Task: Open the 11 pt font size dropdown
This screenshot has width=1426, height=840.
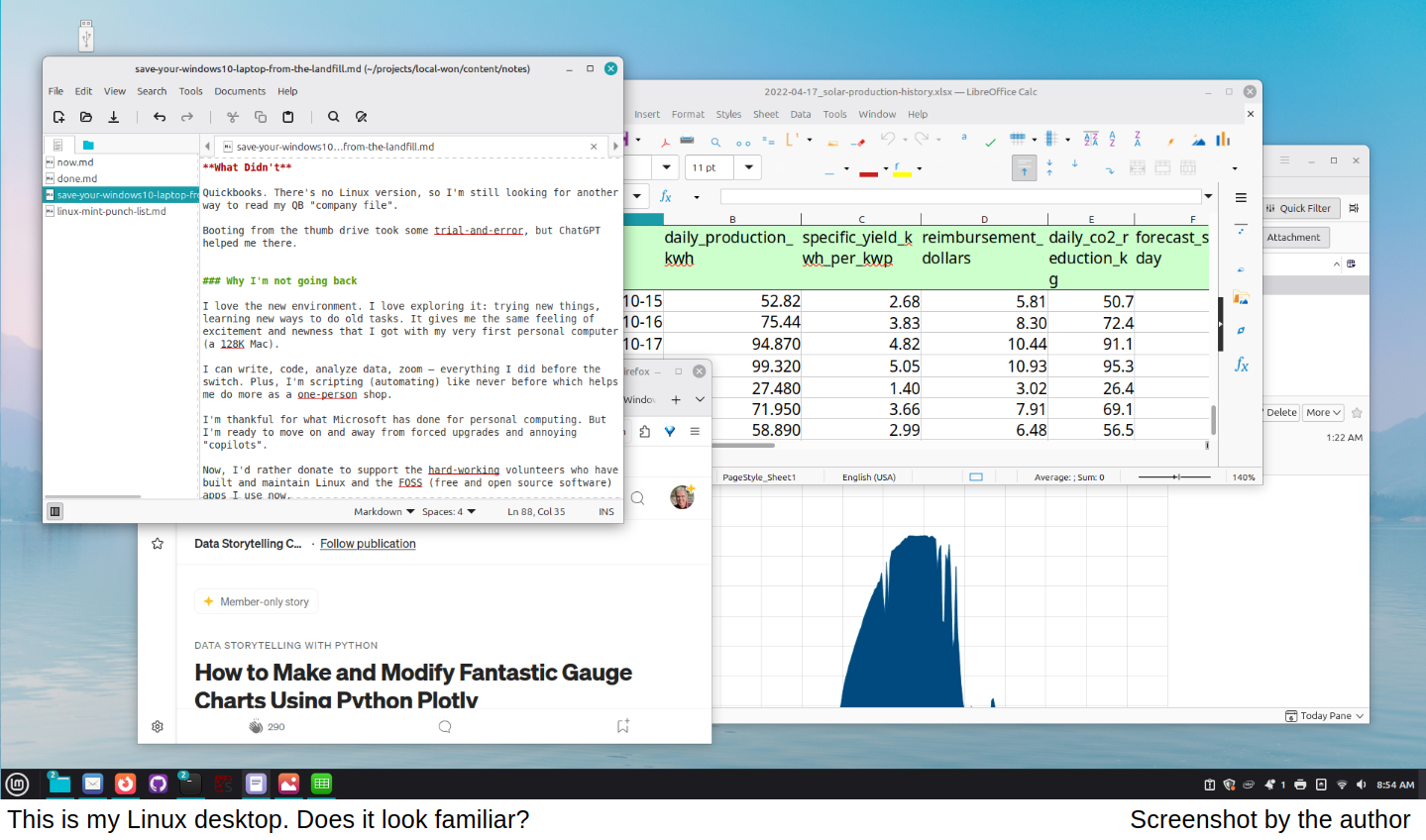Action: (x=748, y=167)
